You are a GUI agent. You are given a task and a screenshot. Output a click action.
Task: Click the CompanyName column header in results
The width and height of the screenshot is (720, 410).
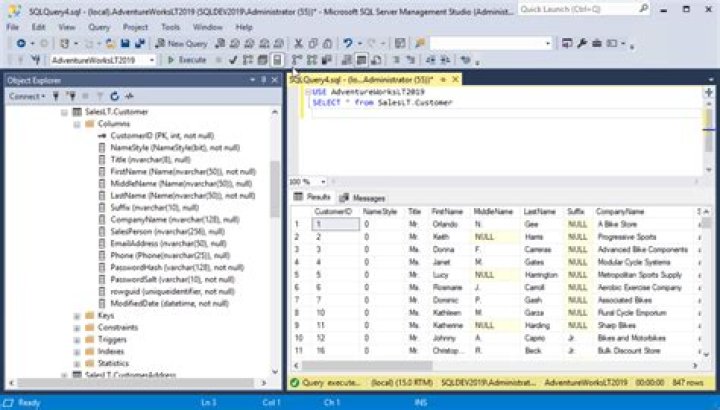coord(618,212)
